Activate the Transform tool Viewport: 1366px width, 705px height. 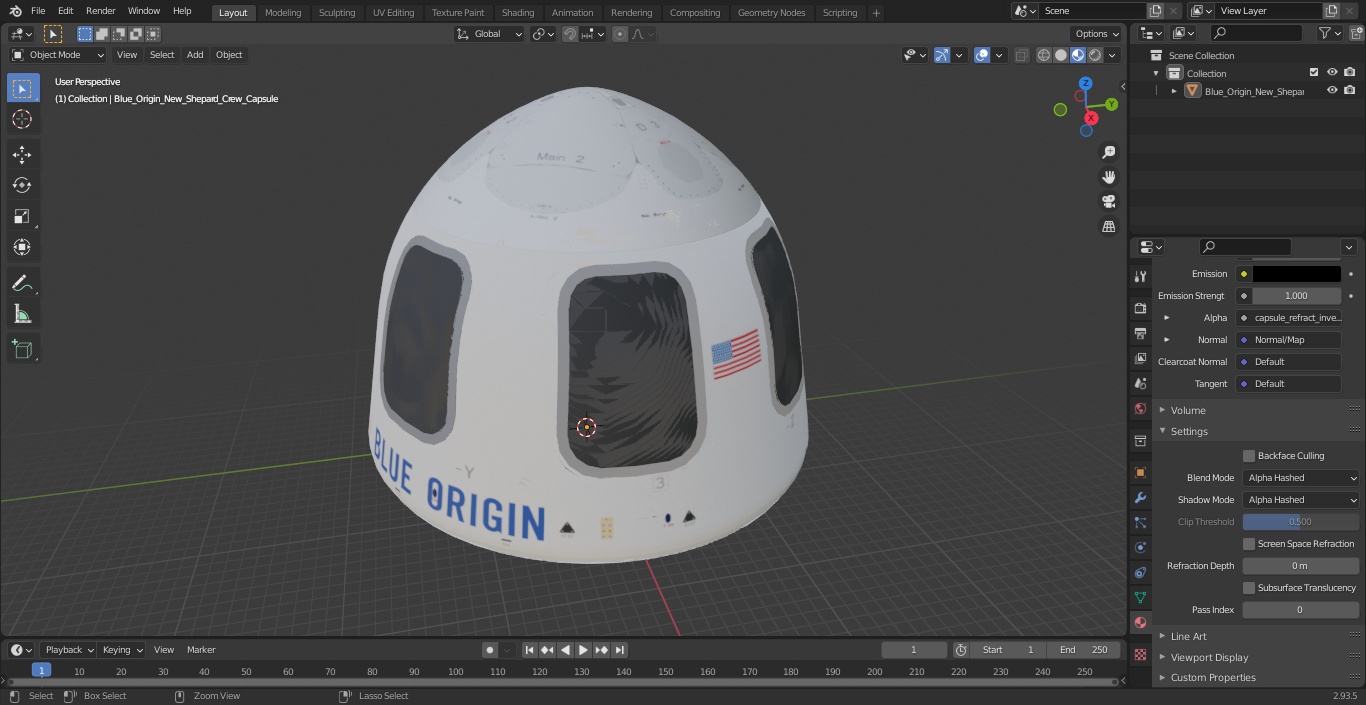tap(22, 247)
